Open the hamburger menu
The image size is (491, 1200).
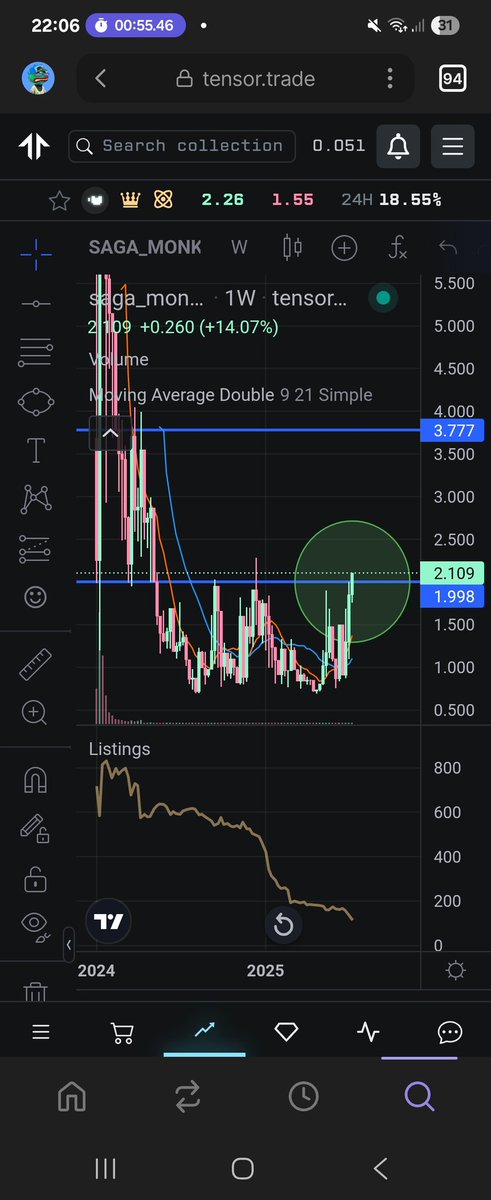click(x=452, y=146)
